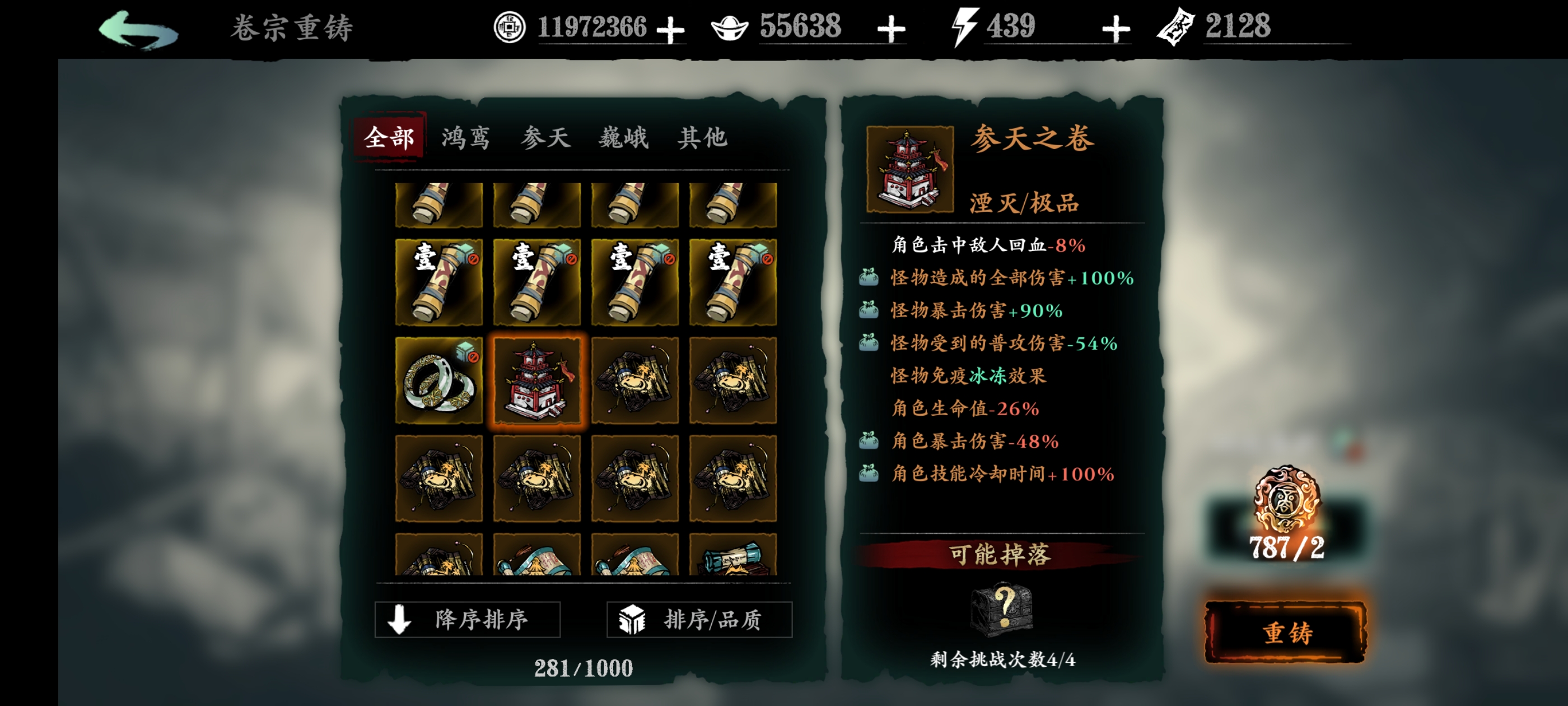Click the ticket currency icon

pos(1176,27)
